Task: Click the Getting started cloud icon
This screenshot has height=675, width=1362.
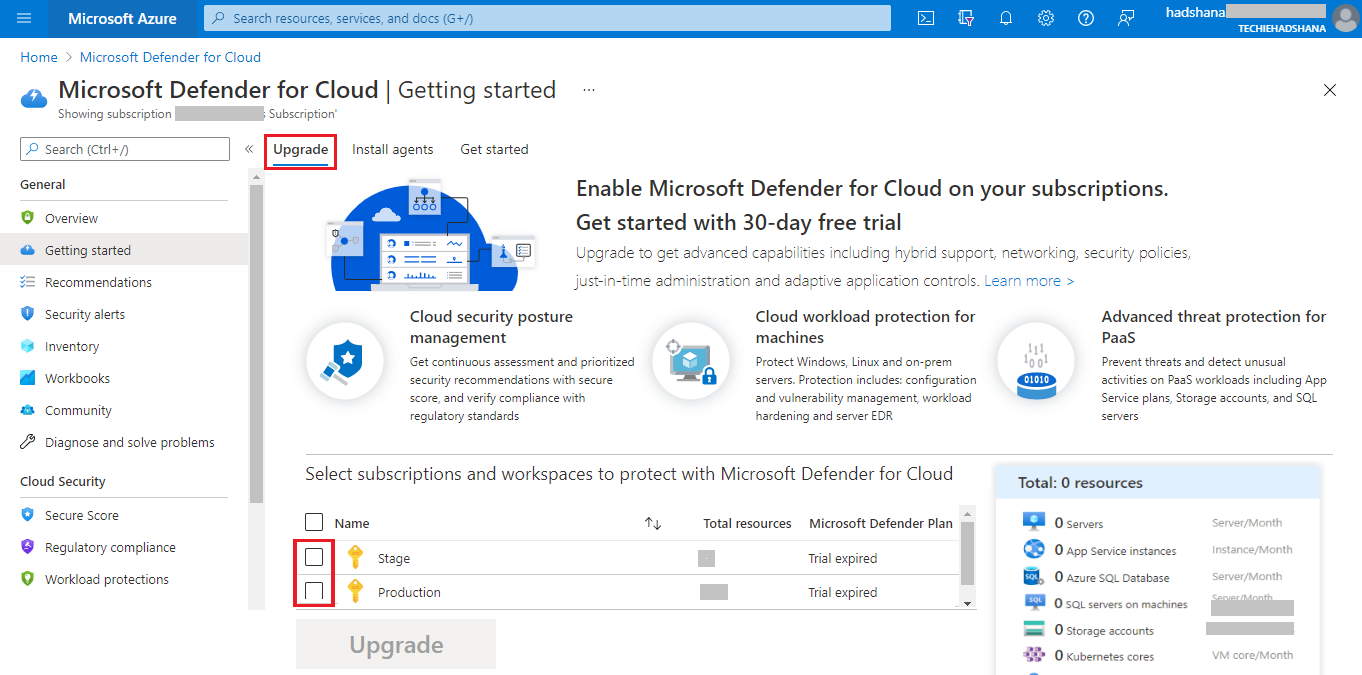Action: [x=27, y=250]
